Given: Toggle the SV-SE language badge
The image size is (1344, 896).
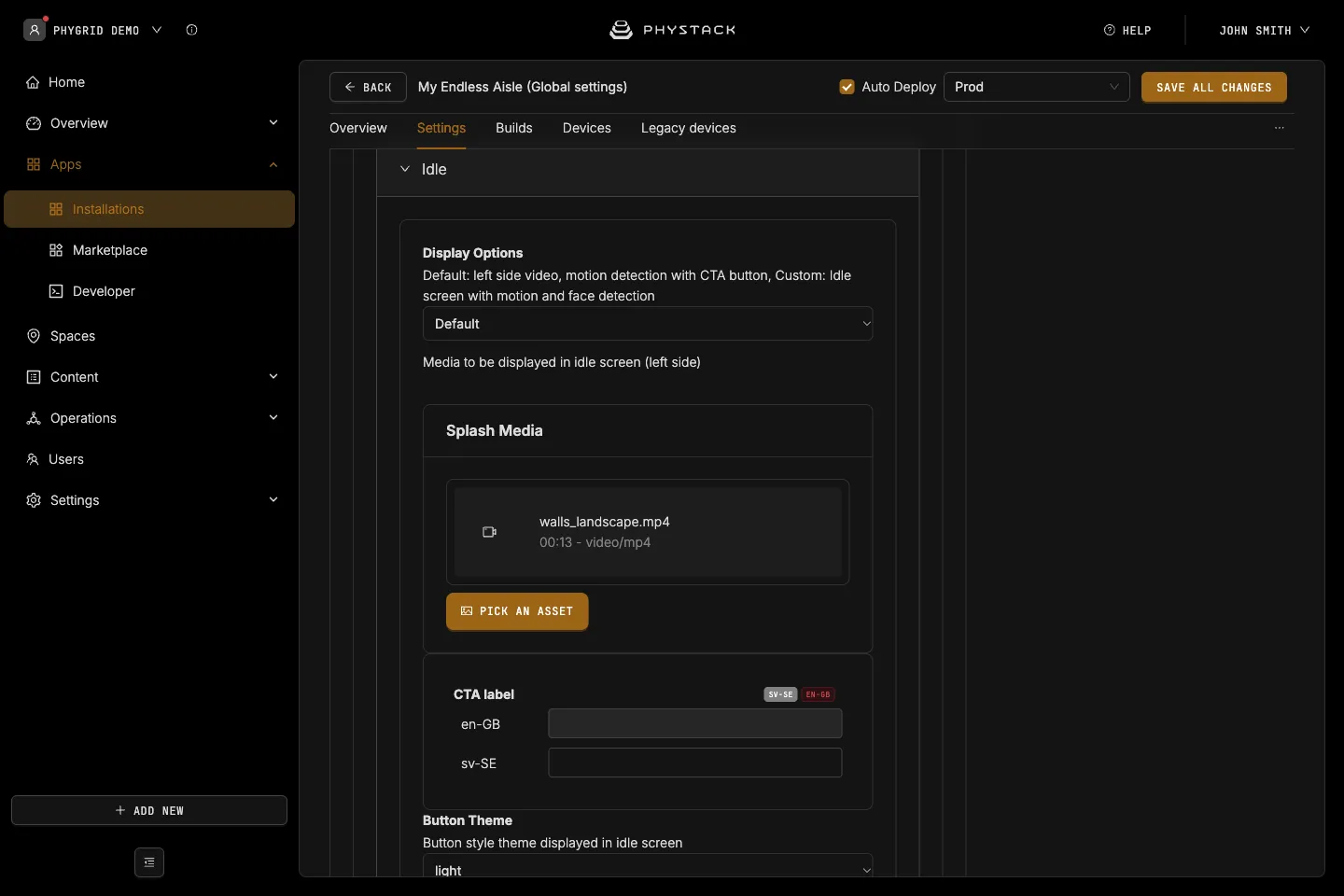Looking at the screenshot, I should [780, 694].
